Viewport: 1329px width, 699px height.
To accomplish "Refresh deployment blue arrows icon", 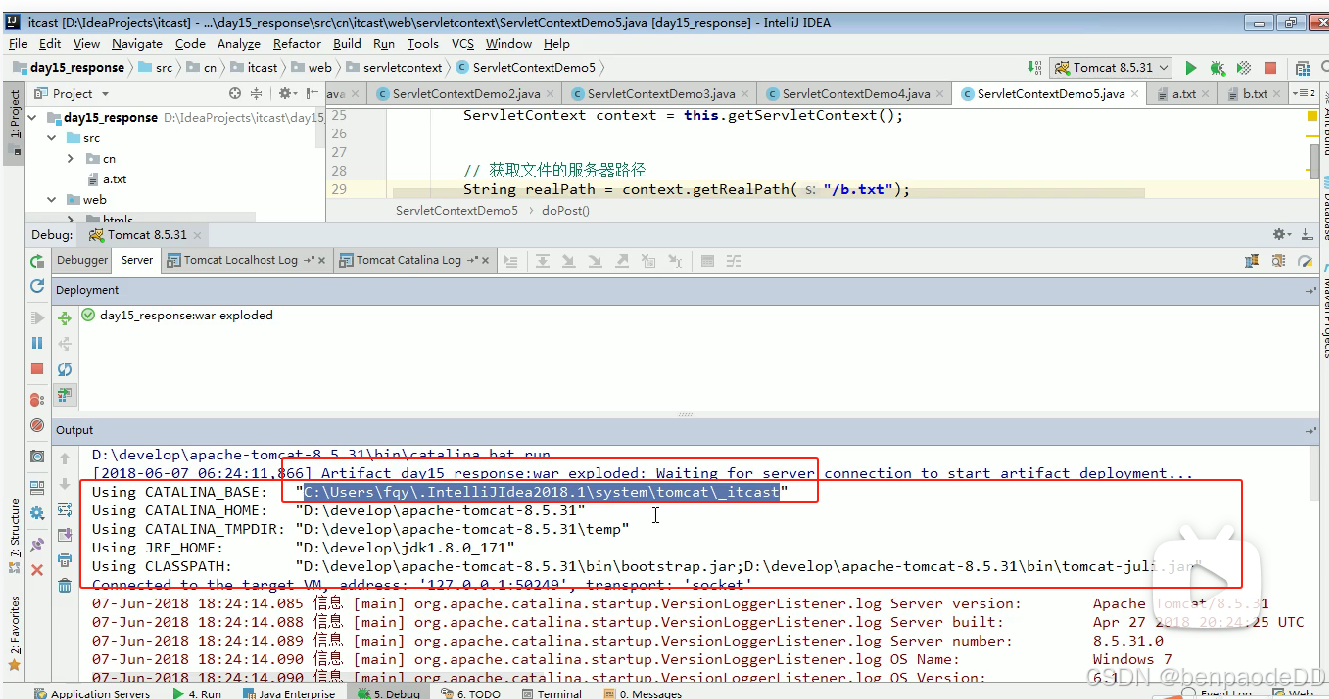I will [x=65, y=369].
